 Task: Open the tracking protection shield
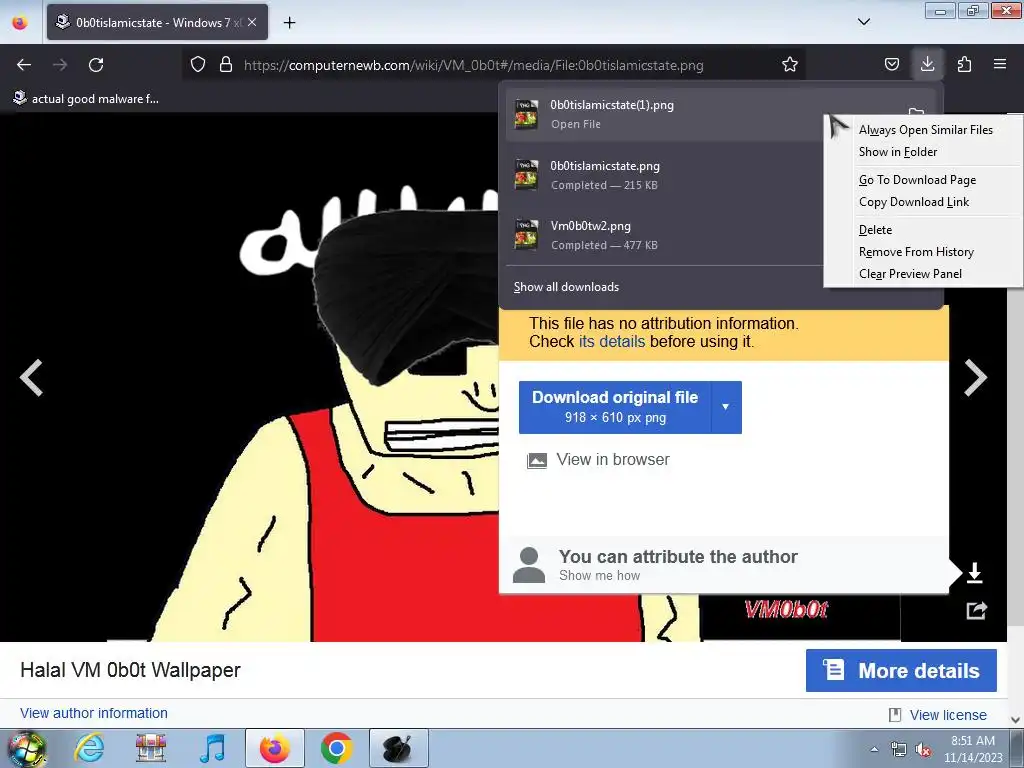pyautogui.click(x=198, y=64)
